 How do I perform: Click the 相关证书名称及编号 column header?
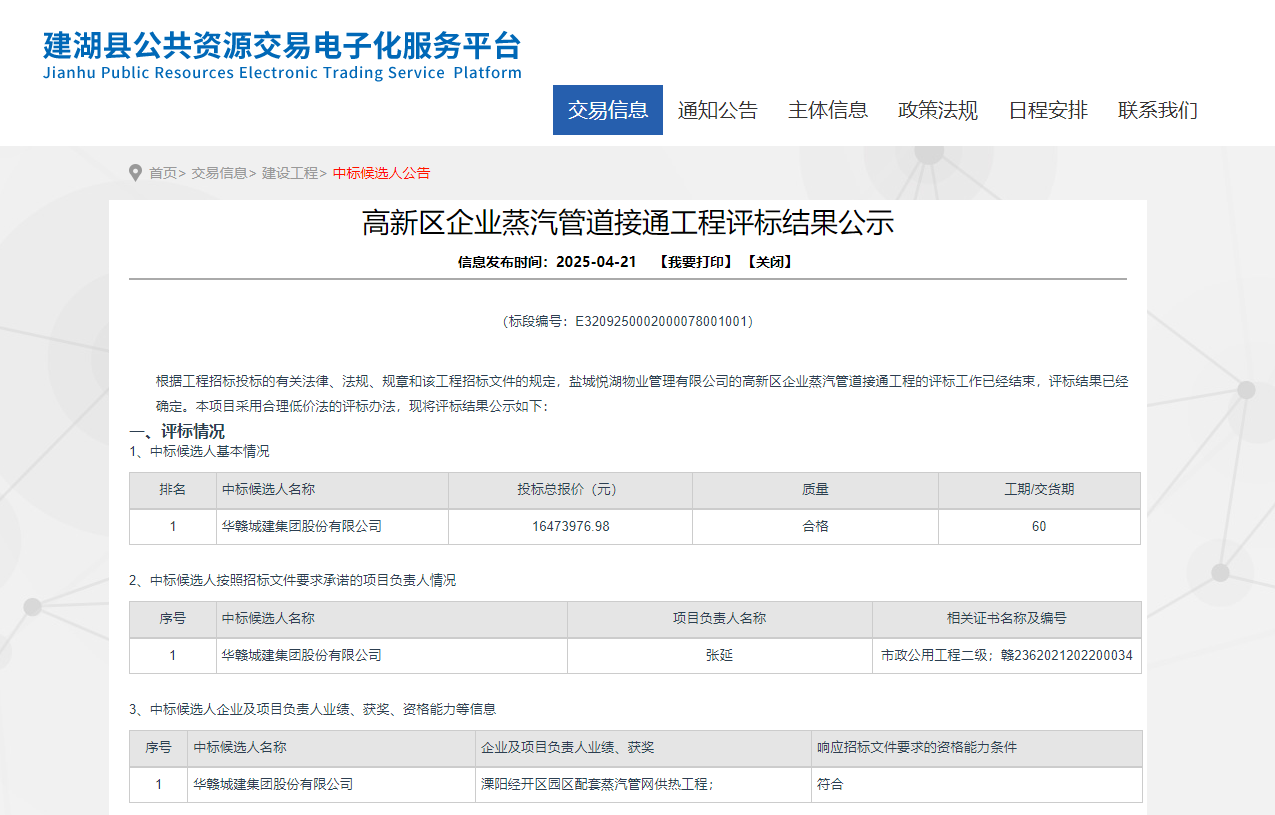pos(1007,619)
